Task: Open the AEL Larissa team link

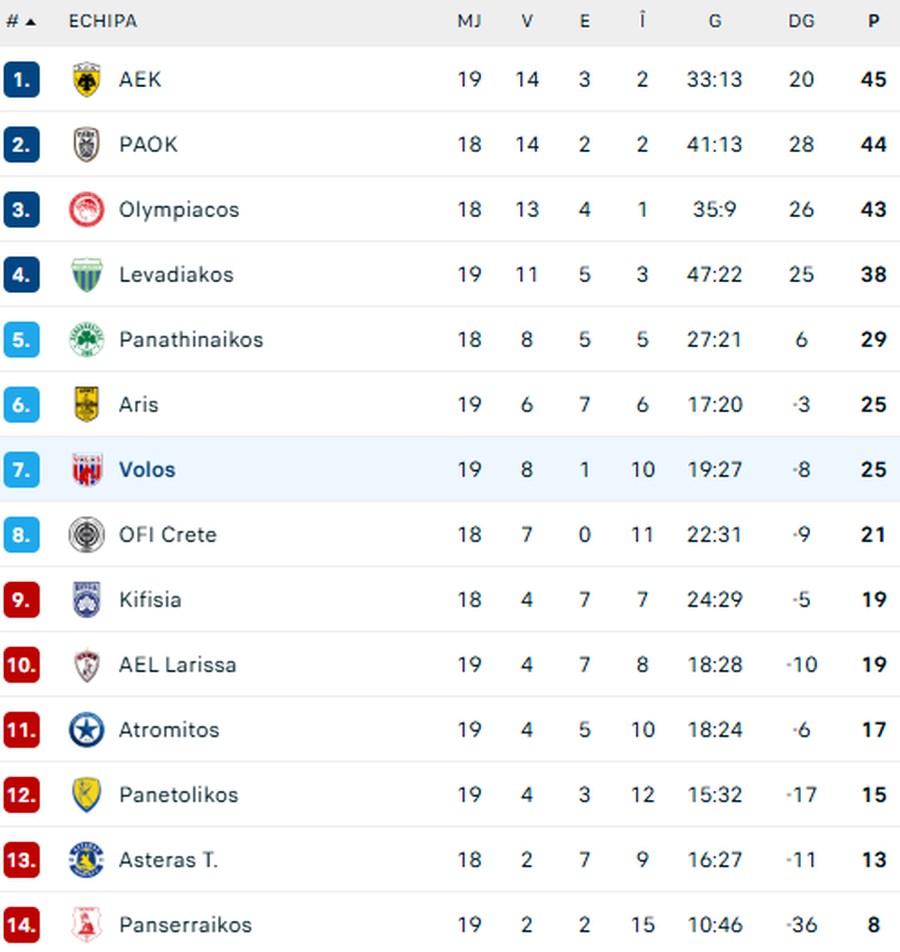Action: [x=177, y=665]
